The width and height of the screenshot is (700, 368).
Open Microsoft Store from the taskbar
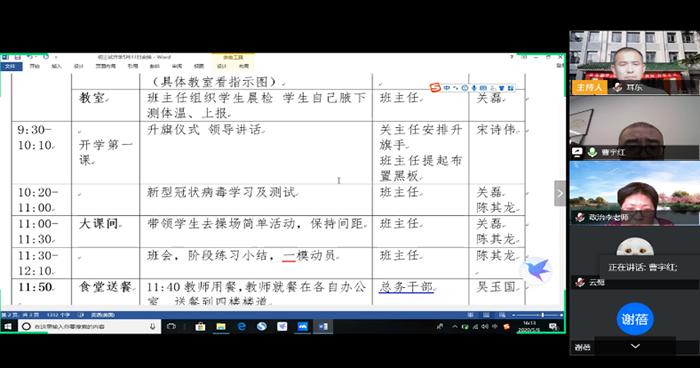[x=200, y=326]
